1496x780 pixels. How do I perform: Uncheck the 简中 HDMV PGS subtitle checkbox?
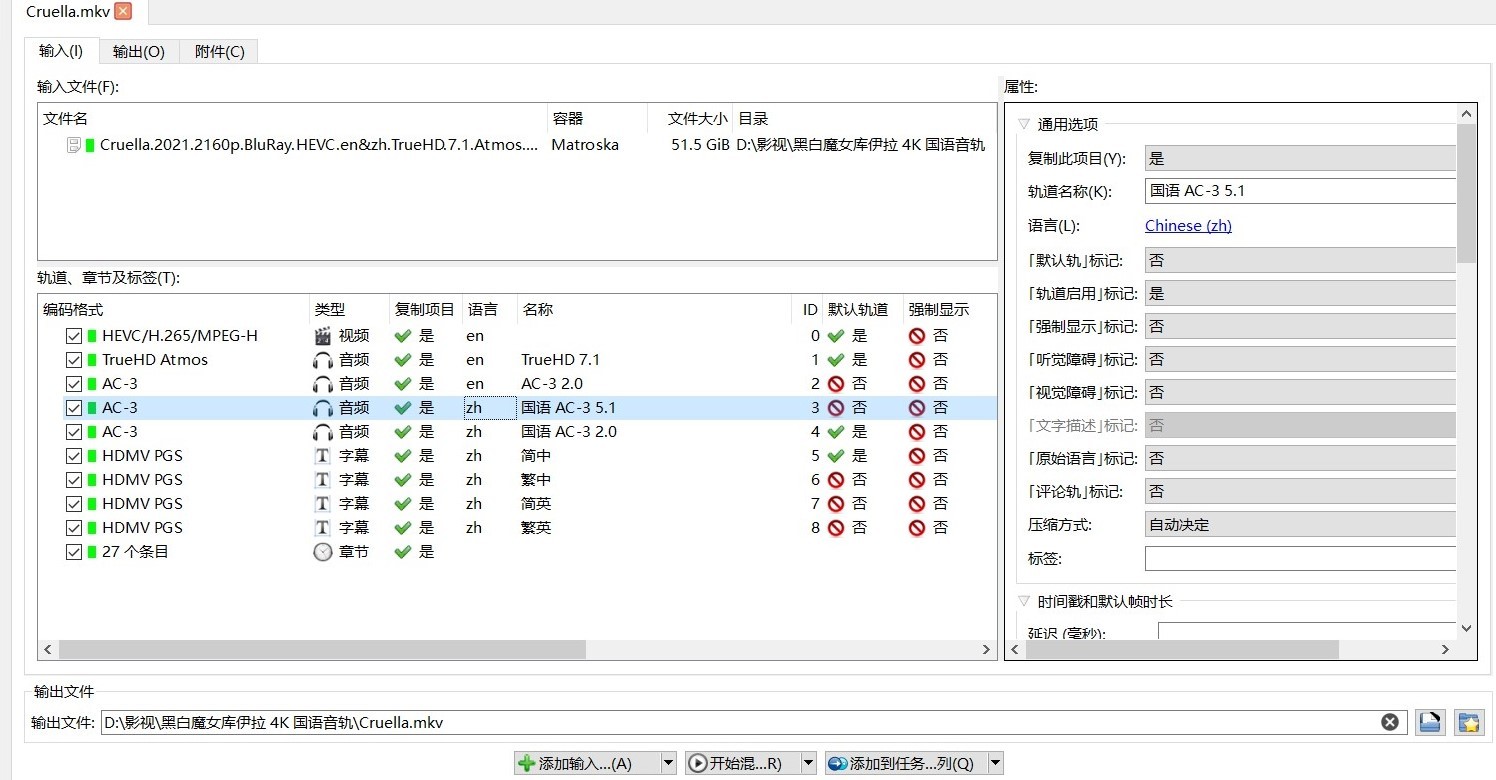pos(73,456)
